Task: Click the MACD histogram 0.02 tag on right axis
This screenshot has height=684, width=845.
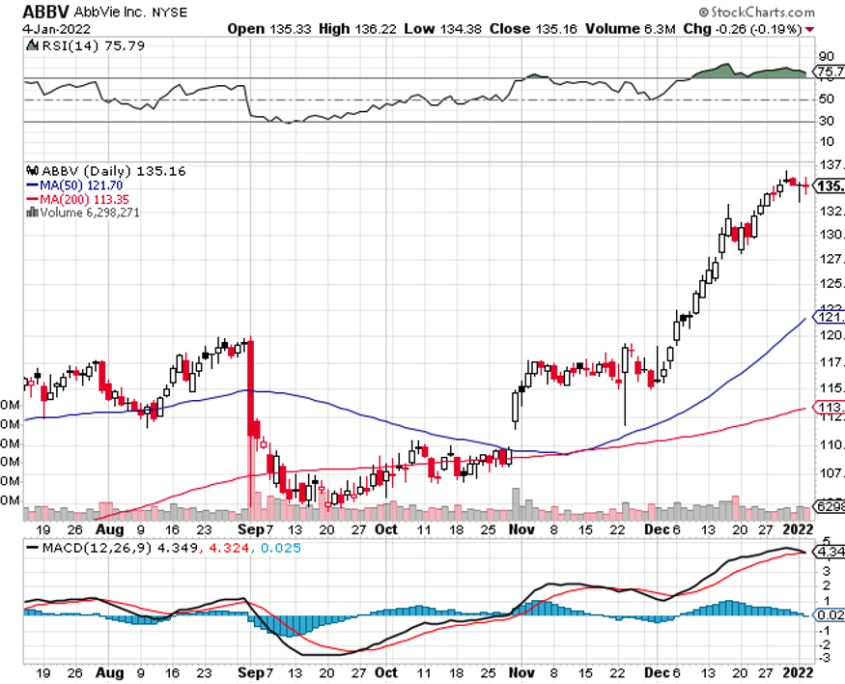Action: pyautogui.click(x=828, y=615)
